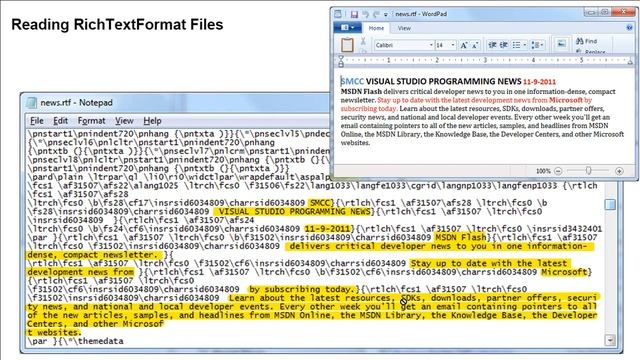
Task: Click highlighted 11-9-2011 in Notepad
Action: pos(327,229)
